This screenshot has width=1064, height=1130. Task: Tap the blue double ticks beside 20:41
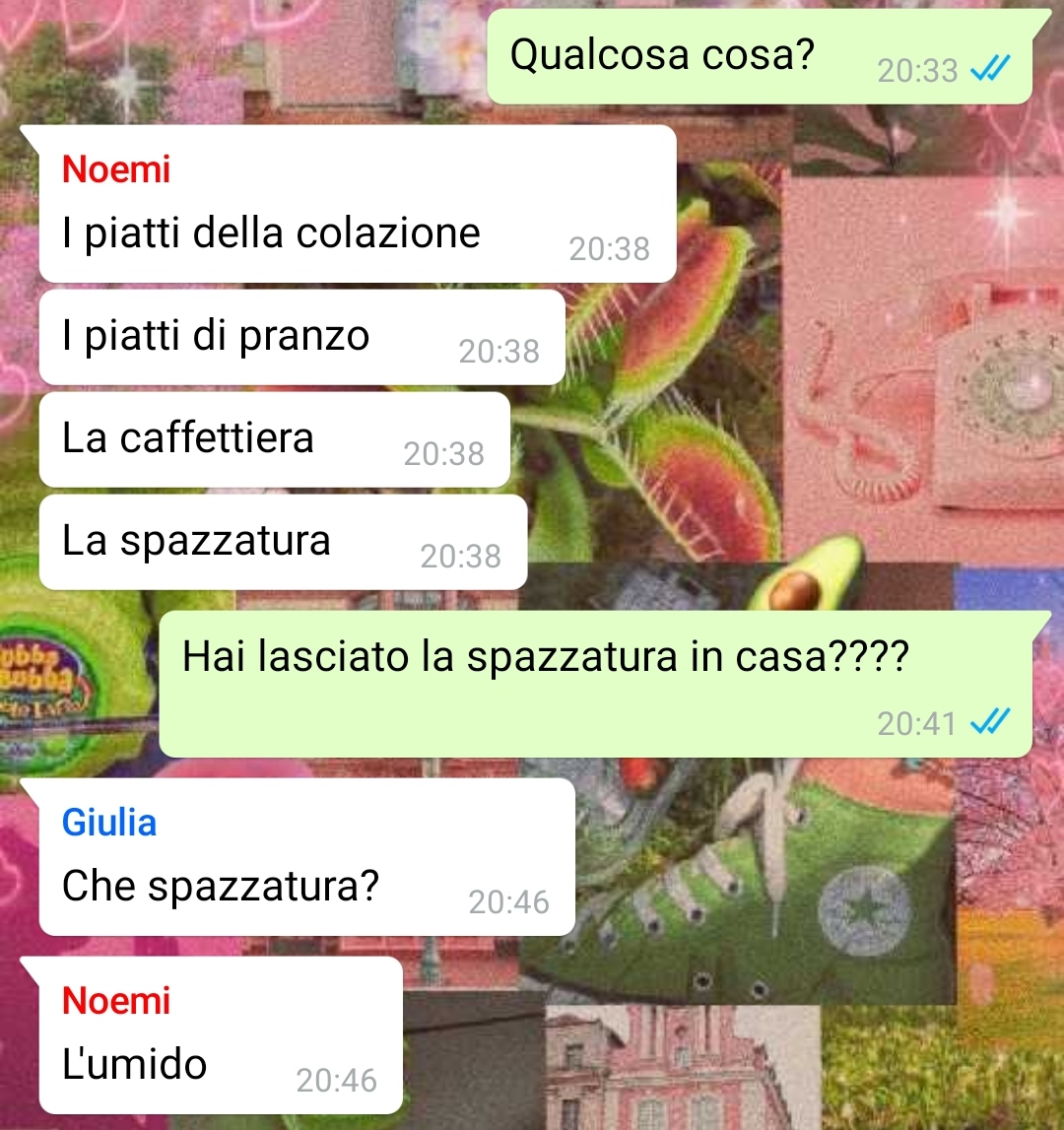pos(990,721)
